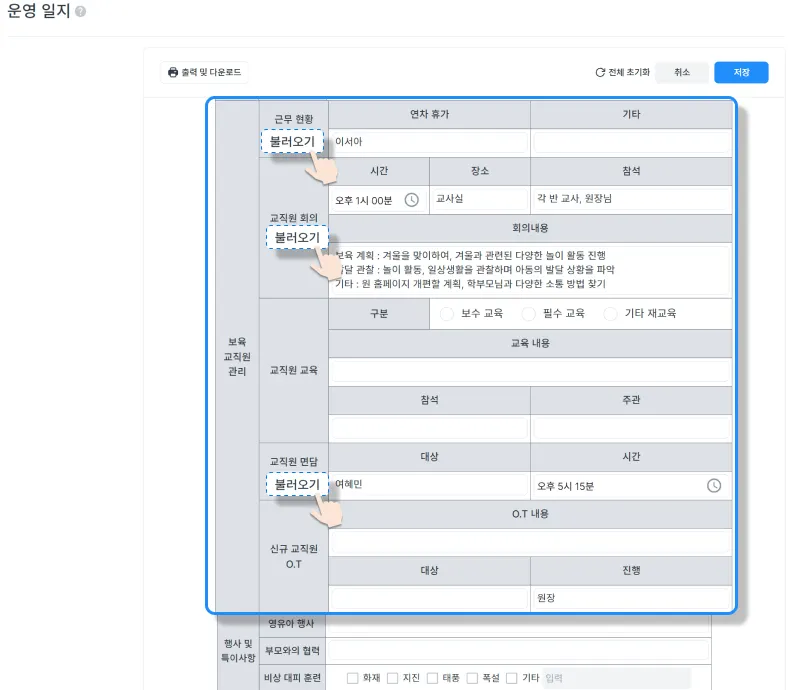Click the 오후 5시 15분 time field
Viewport: 793px width, 690px height.
(632, 486)
